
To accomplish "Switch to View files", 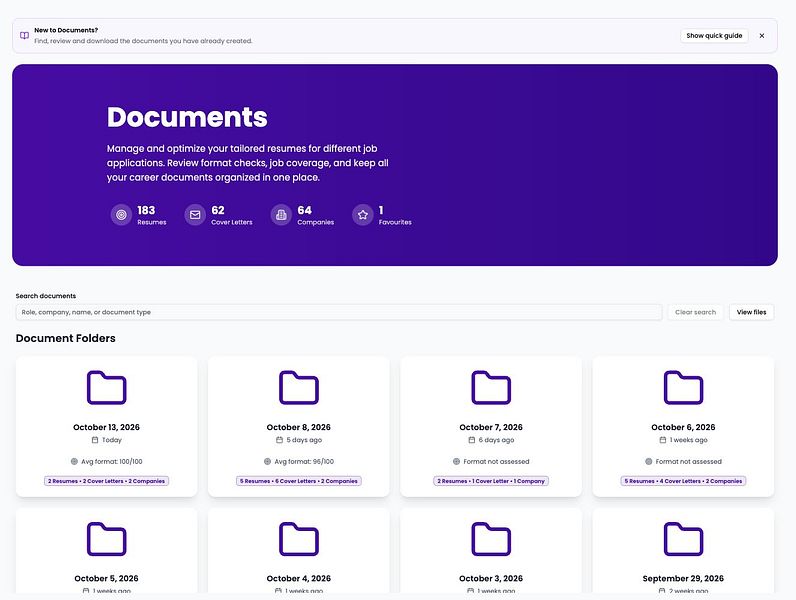I will pos(751,312).
